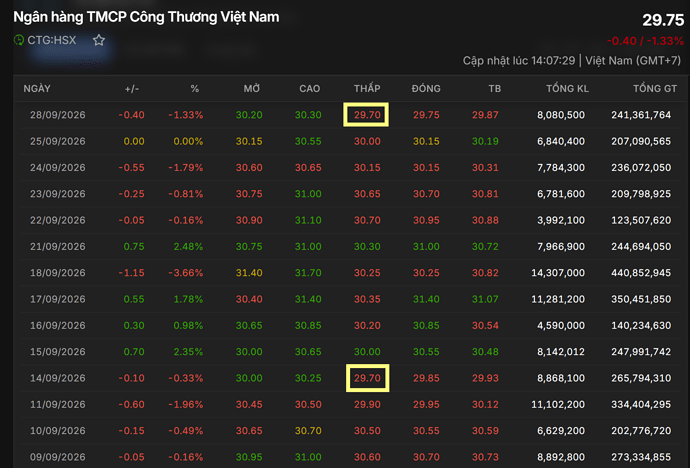Image resolution: width=690 pixels, height=468 pixels.
Task: Click the close price 31.40 on 17/09/2026
Action: pyautogui.click(x=426, y=299)
